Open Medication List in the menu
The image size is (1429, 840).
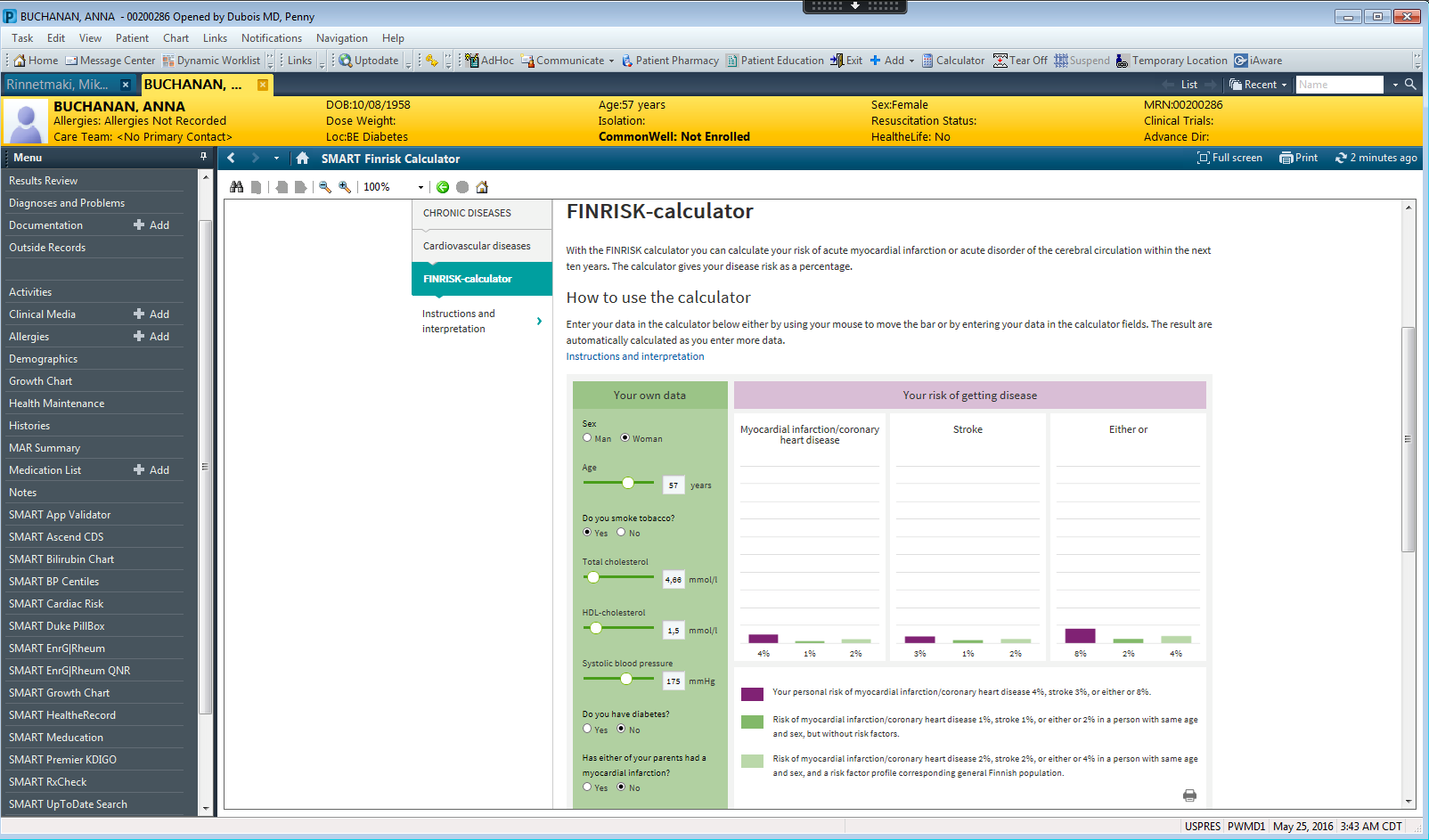pos(45,470)
